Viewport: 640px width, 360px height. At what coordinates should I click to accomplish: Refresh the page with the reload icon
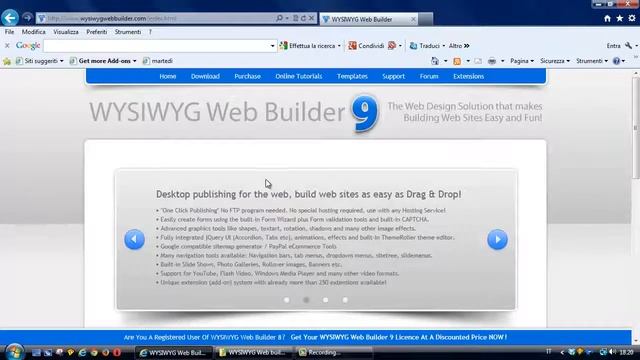[303, 18]
